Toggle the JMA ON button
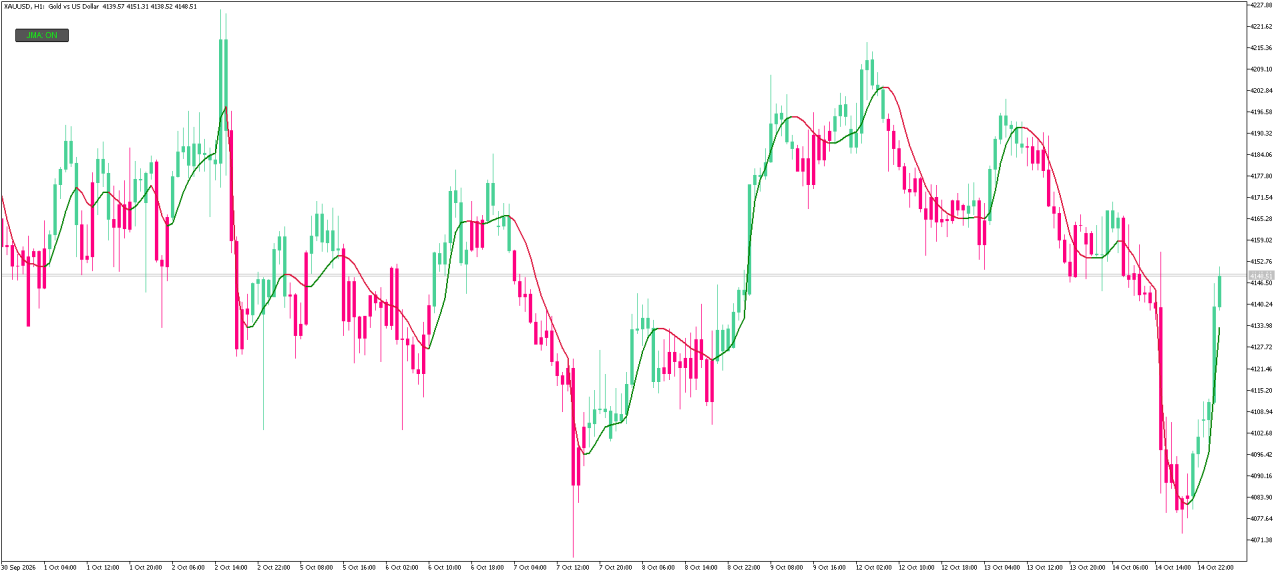This screenshot has height=575, width=1282. coord(42,35)
